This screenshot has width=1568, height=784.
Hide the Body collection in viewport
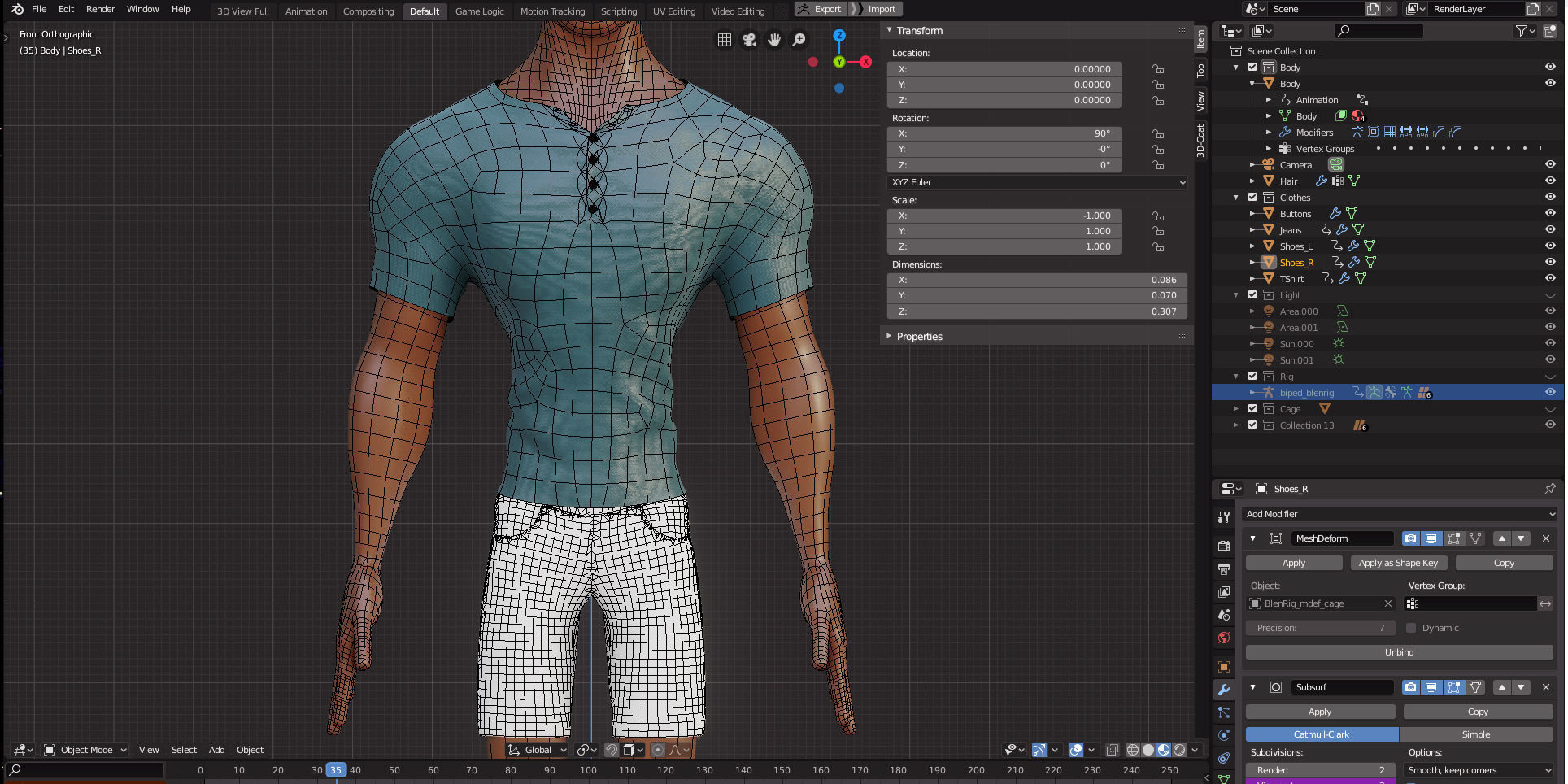coord(1550,67)
